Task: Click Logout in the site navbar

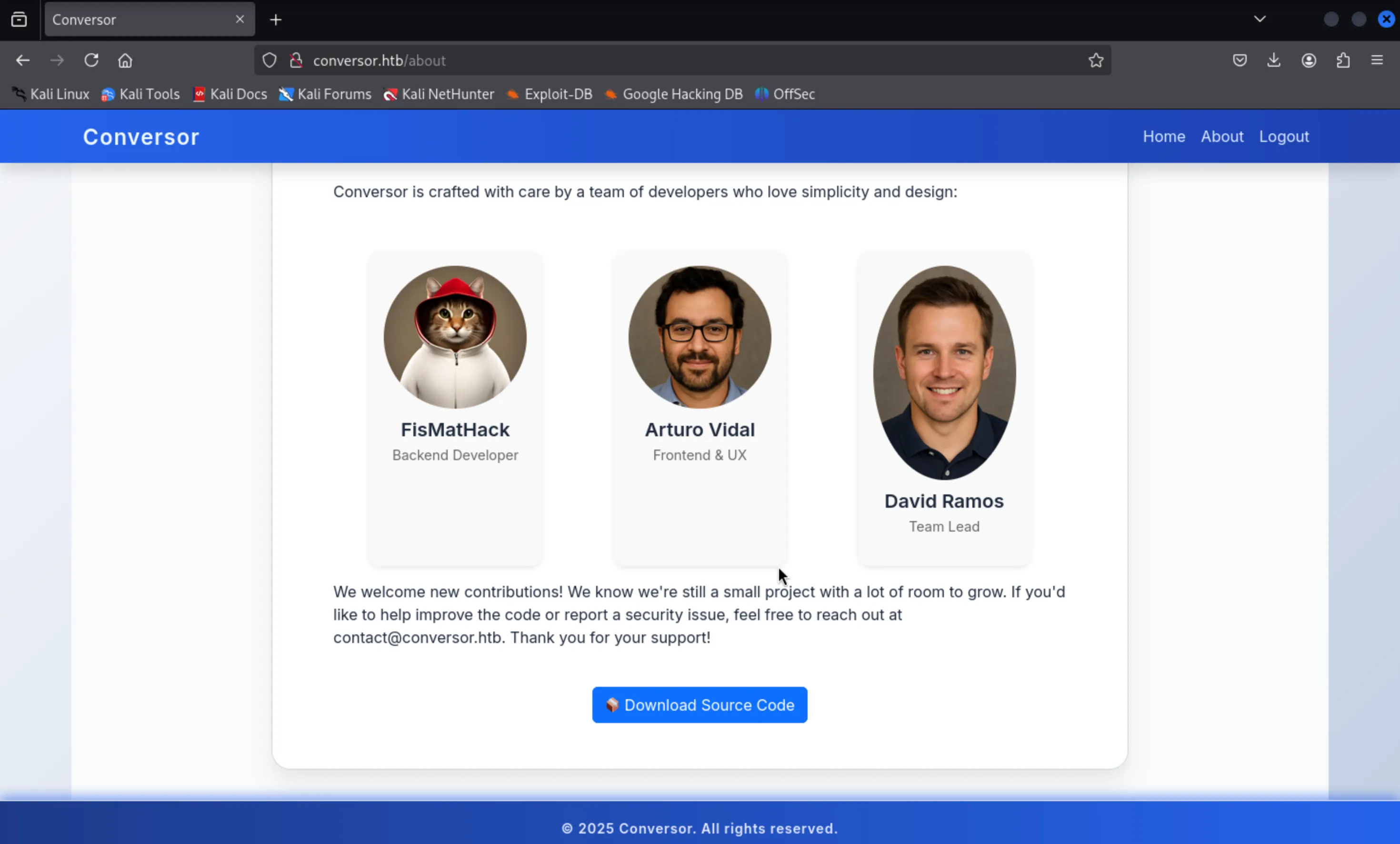Action: (1283, 136)
